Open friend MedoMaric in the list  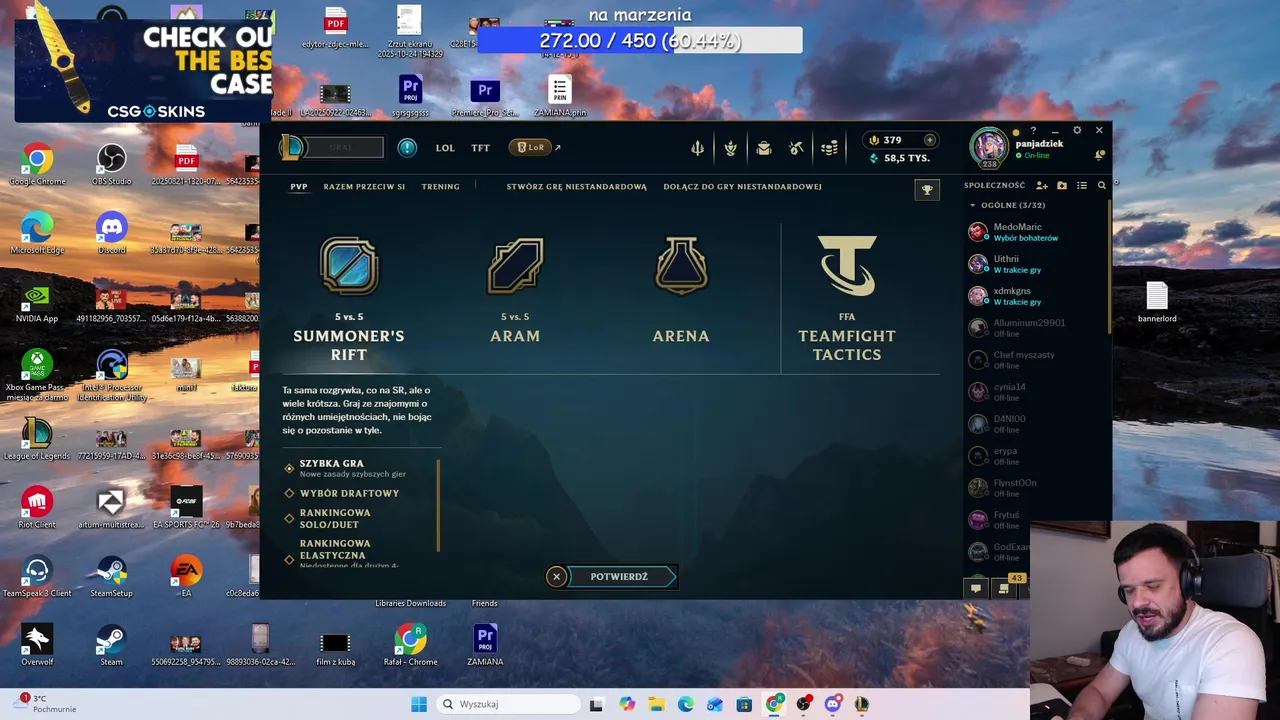tap(1037, 232)
